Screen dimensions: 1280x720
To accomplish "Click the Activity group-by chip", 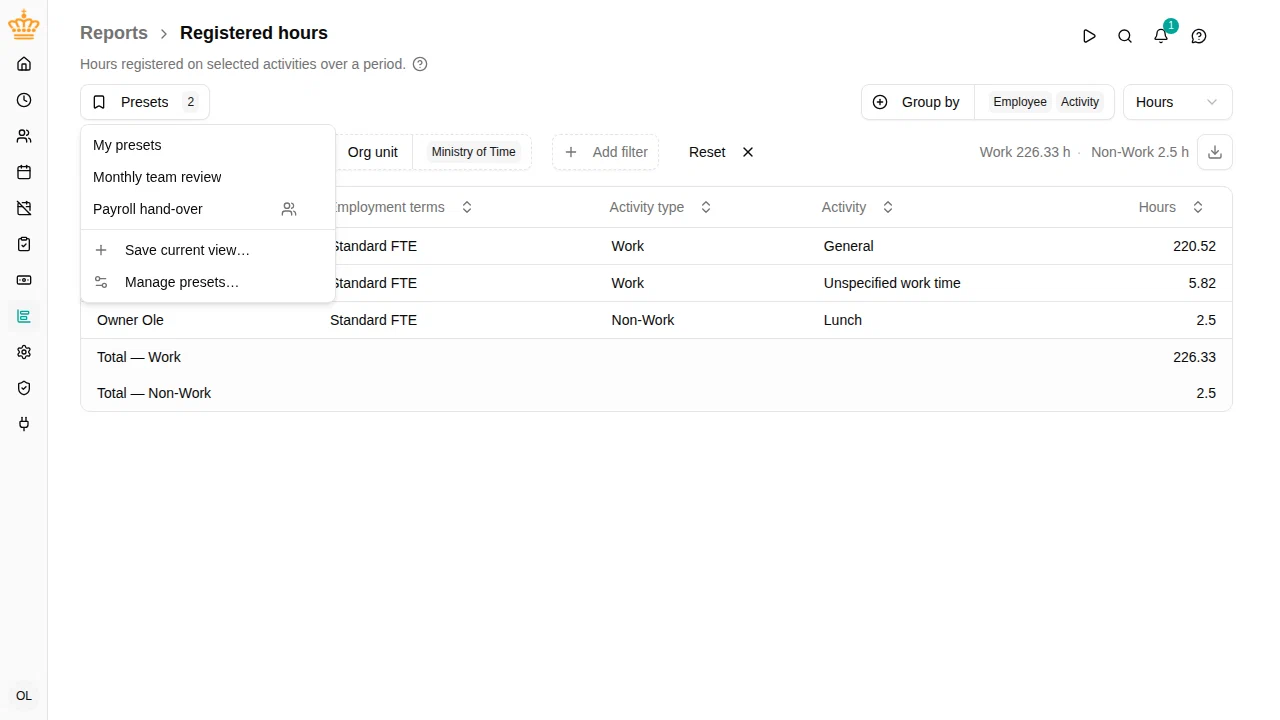I will pyautogui.click(x=1080, y=102).
